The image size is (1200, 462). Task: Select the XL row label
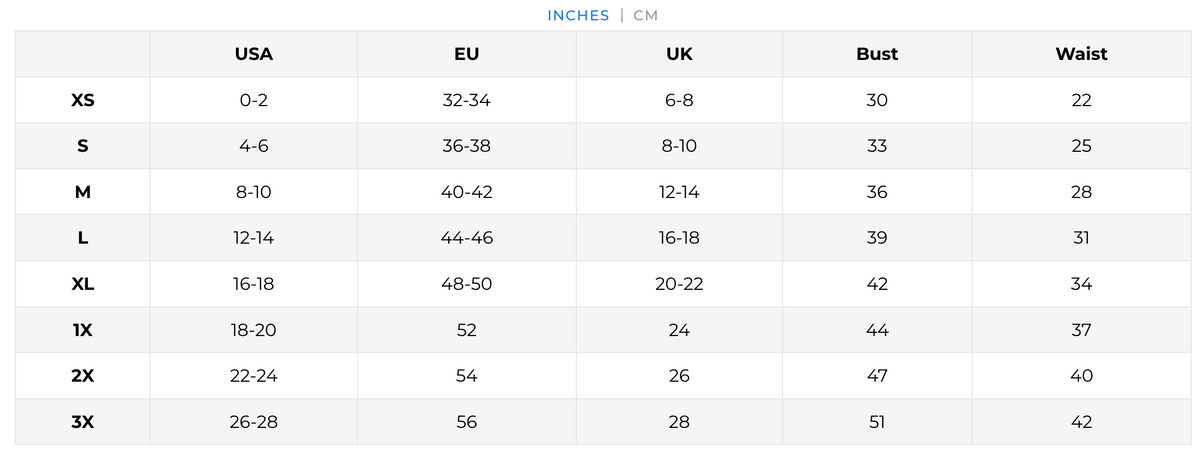pos(83,284)
